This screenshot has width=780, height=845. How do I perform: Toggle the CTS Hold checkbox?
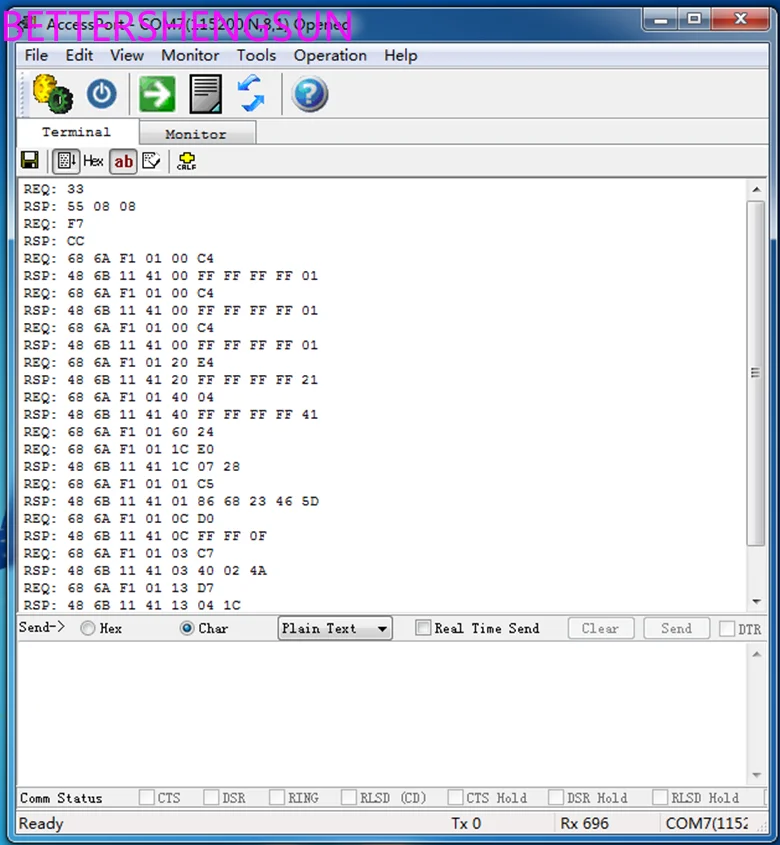[x=455, y=798]
